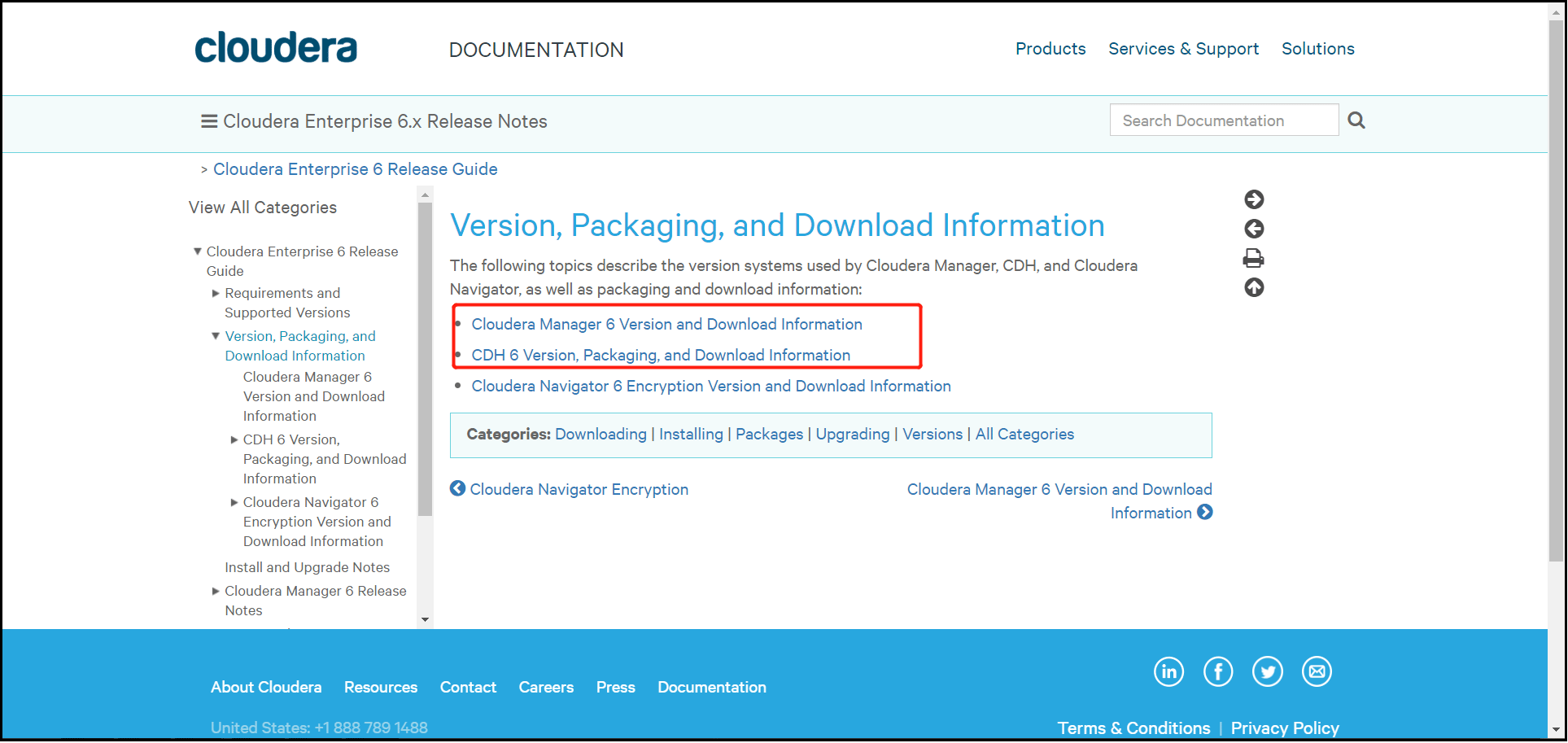Click About Cloudera in footer
Image resolution: width=1568 pixels, height=743 pixels.
click(x=266, y=687)
